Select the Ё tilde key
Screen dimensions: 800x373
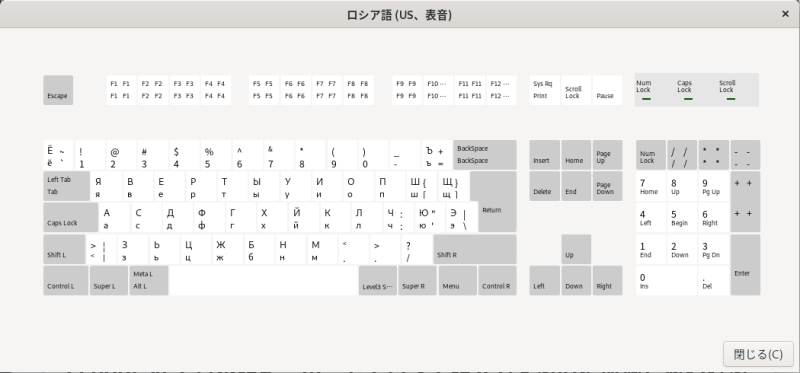click(x=58, y=155)
